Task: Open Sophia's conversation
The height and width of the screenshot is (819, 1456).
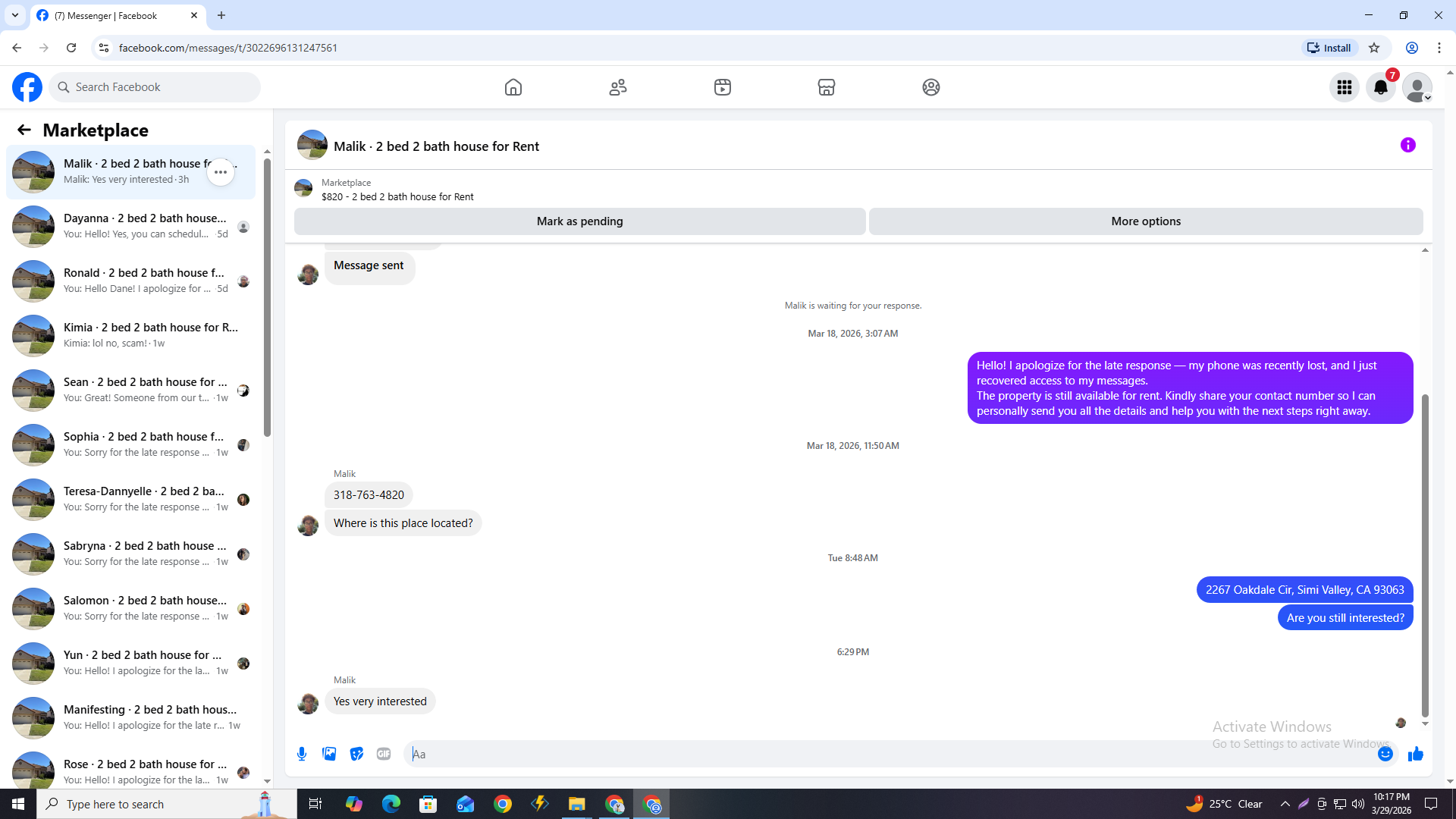Action: 131,445
